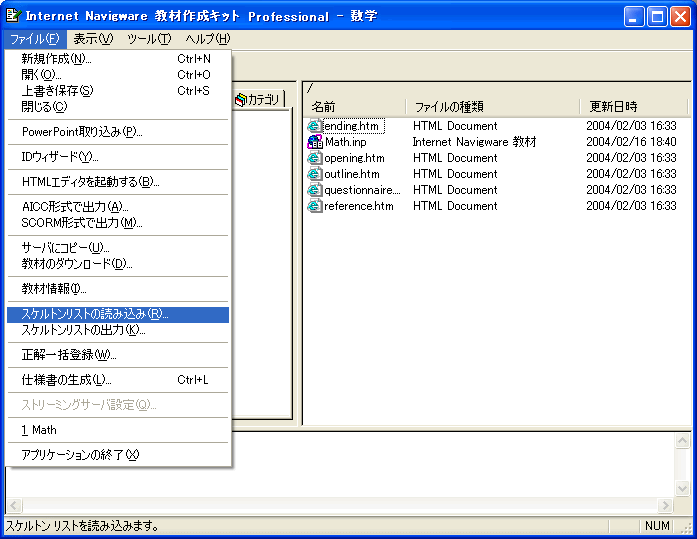The height and width of the screenshot is (539, 697).
Task: Select the Math.inp file name
Action: tap(346, 142)
